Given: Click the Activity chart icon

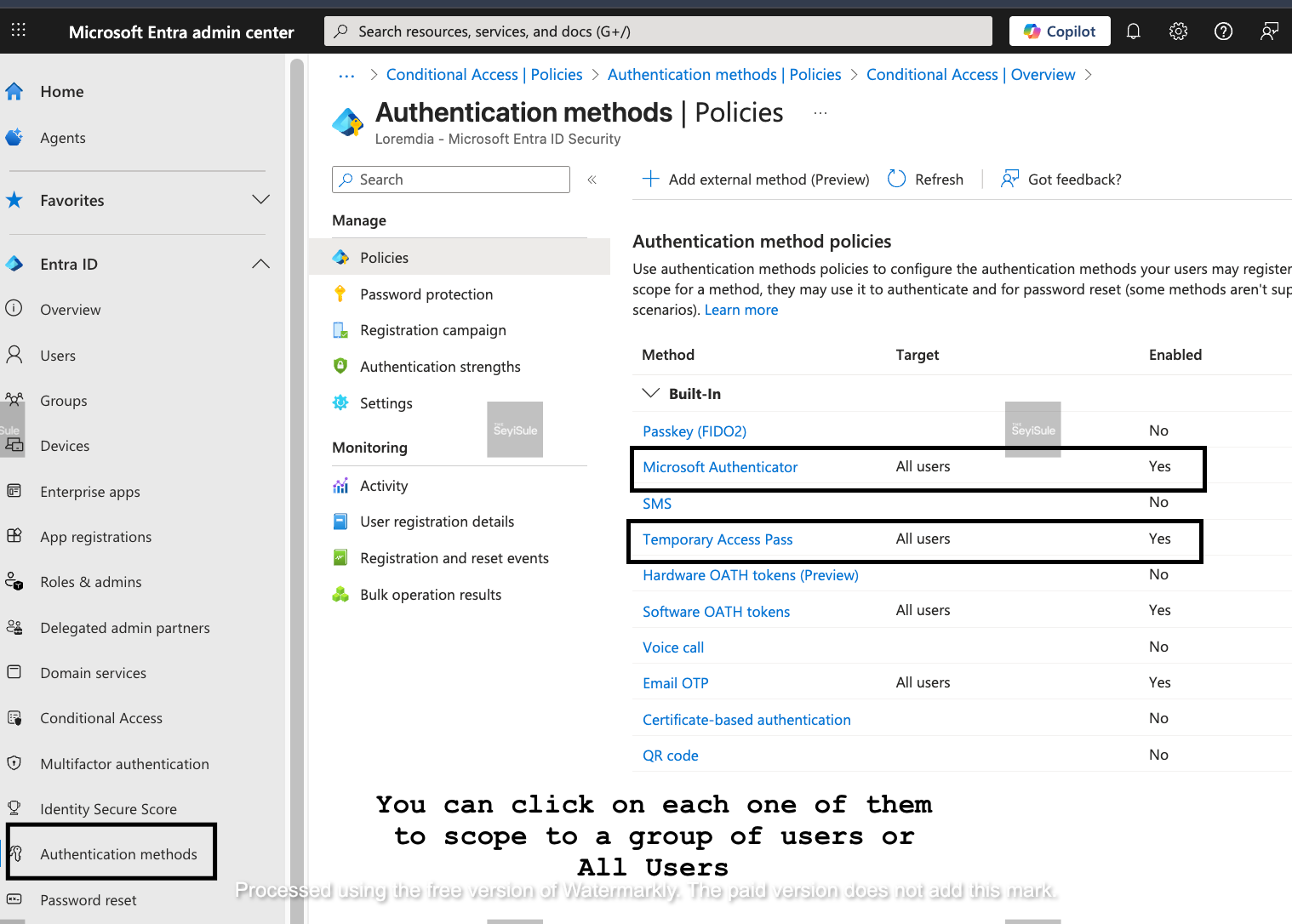Looking at the screenshot, I should pyautogui.click(x=340, y=486).
